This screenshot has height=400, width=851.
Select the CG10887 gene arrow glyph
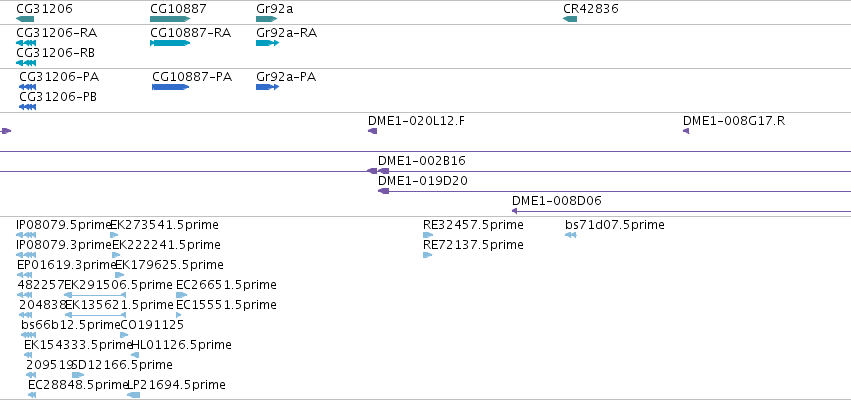tap(170, 19)
